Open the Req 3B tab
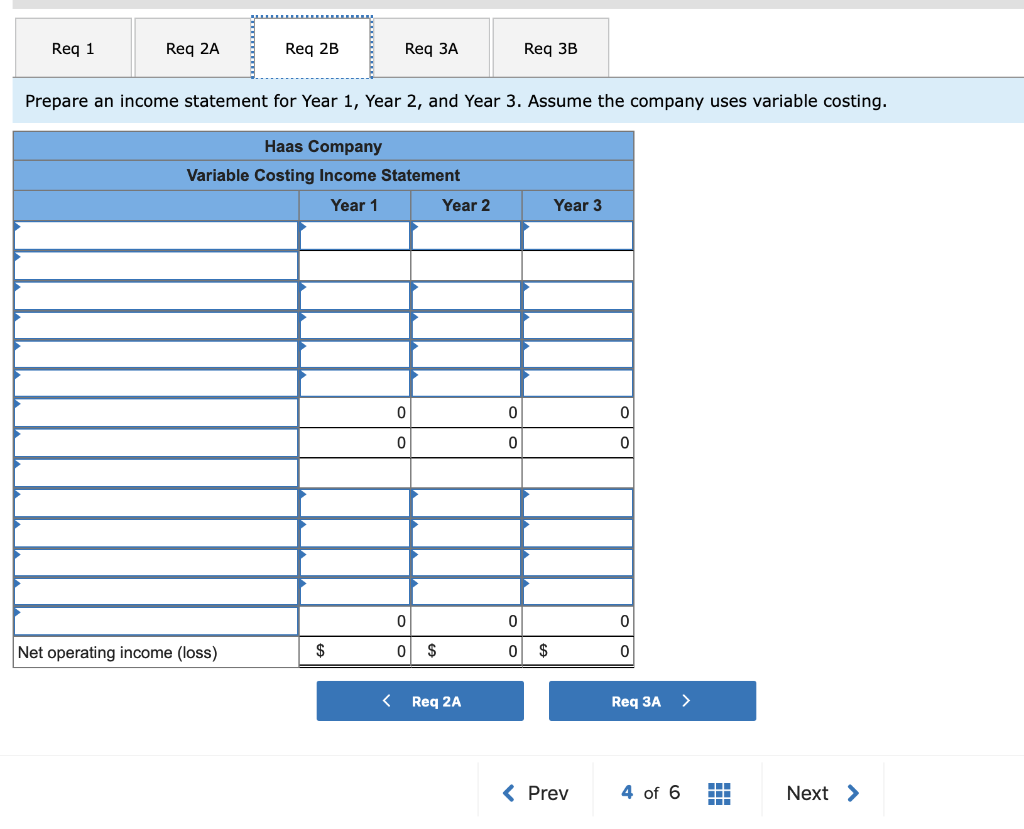The height and width of the screenshot is (829, 1024). point(551,47)
